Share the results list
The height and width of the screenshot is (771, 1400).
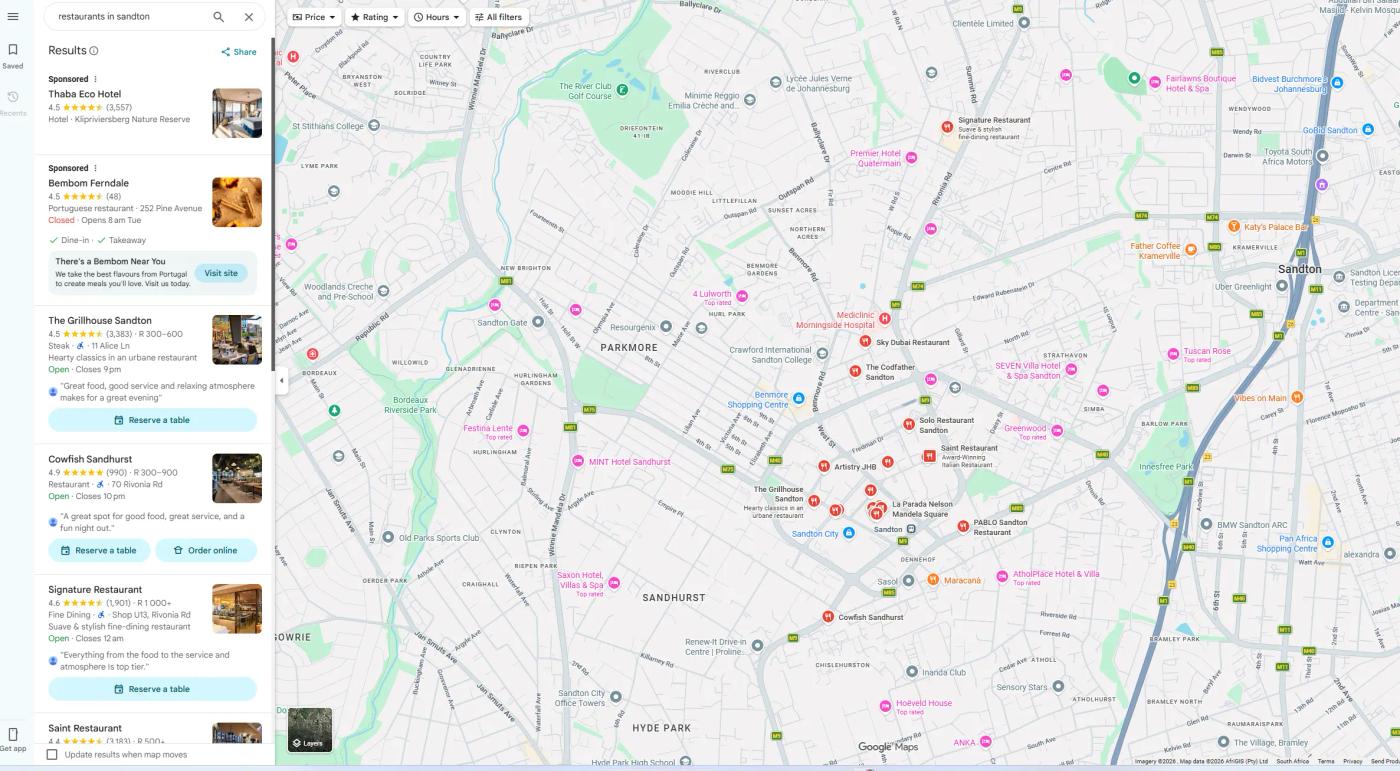[239, 52]
